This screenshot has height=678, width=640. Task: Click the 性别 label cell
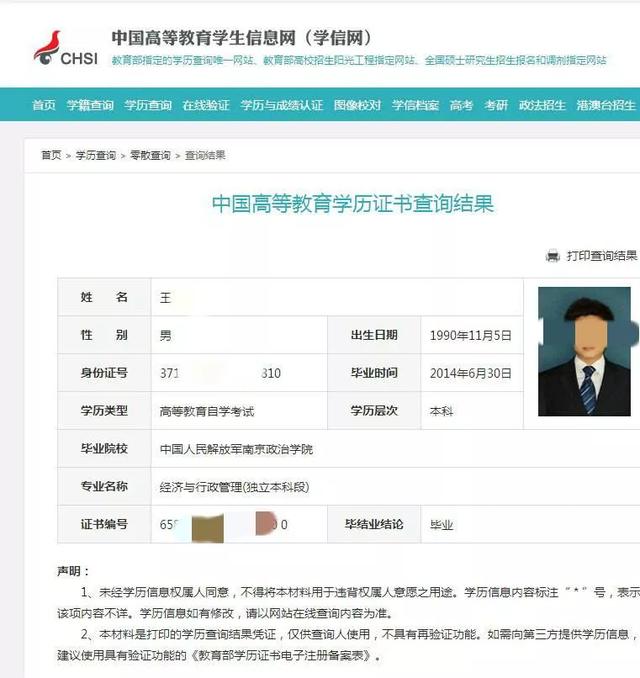[x=104, y=335]
